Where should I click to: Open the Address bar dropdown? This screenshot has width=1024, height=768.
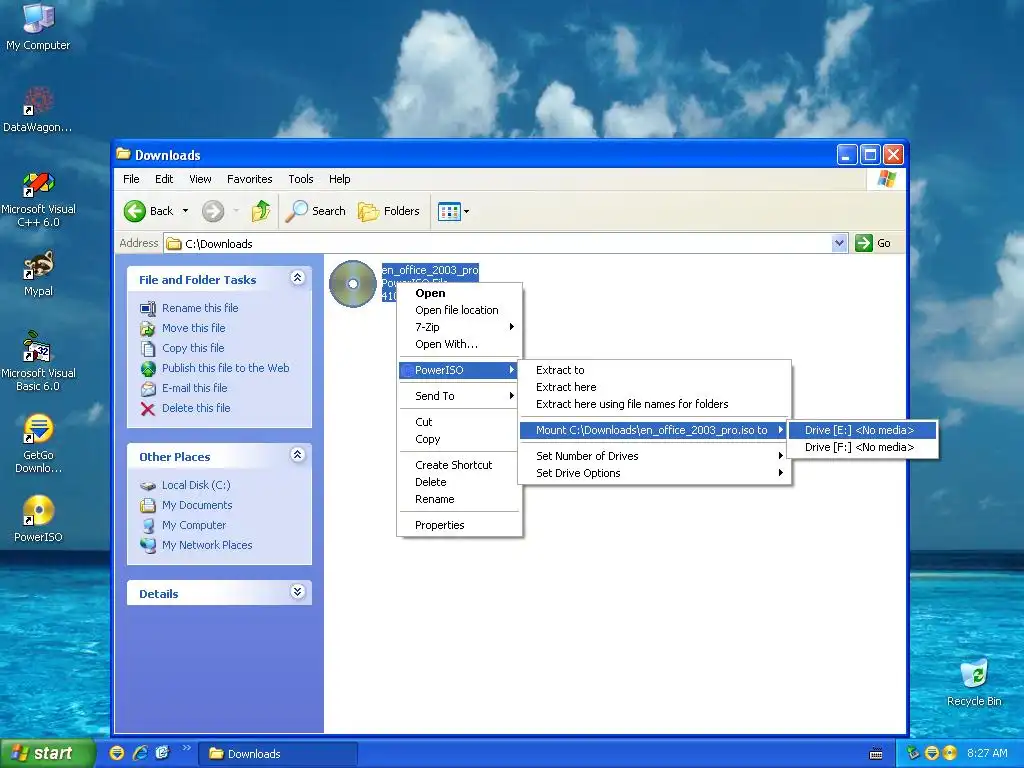pos(840,243)
